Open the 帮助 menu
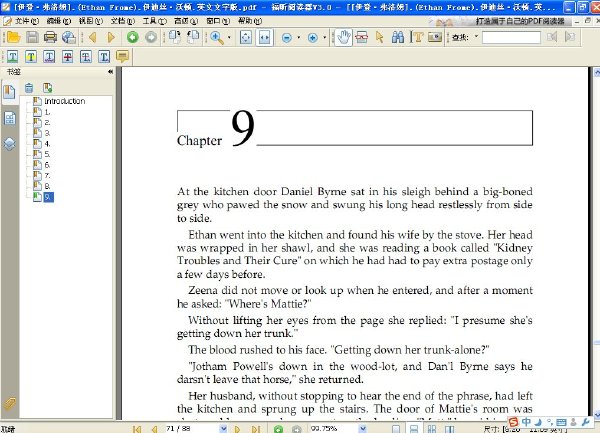The height and width of the screenshot is (433, 600). tap(250, 21)
